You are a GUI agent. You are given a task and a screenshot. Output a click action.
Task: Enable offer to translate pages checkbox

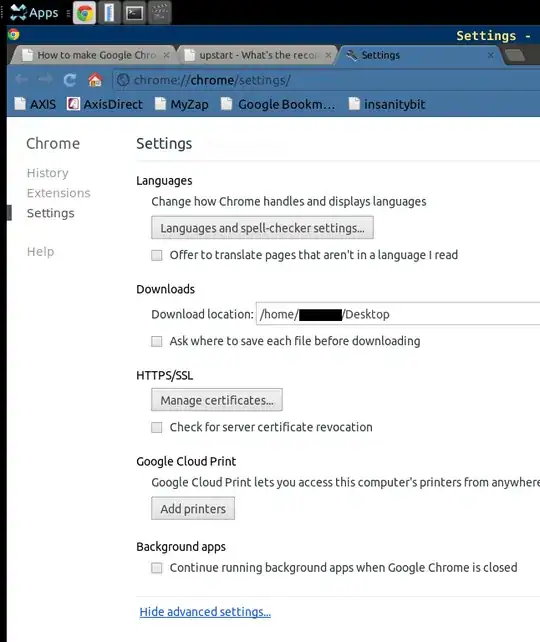157,255
